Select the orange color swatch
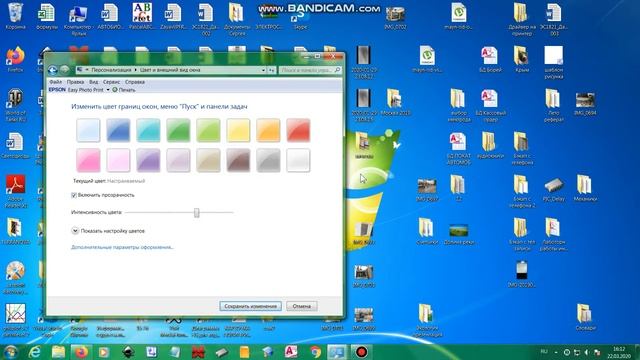 (x=268, y=130)
